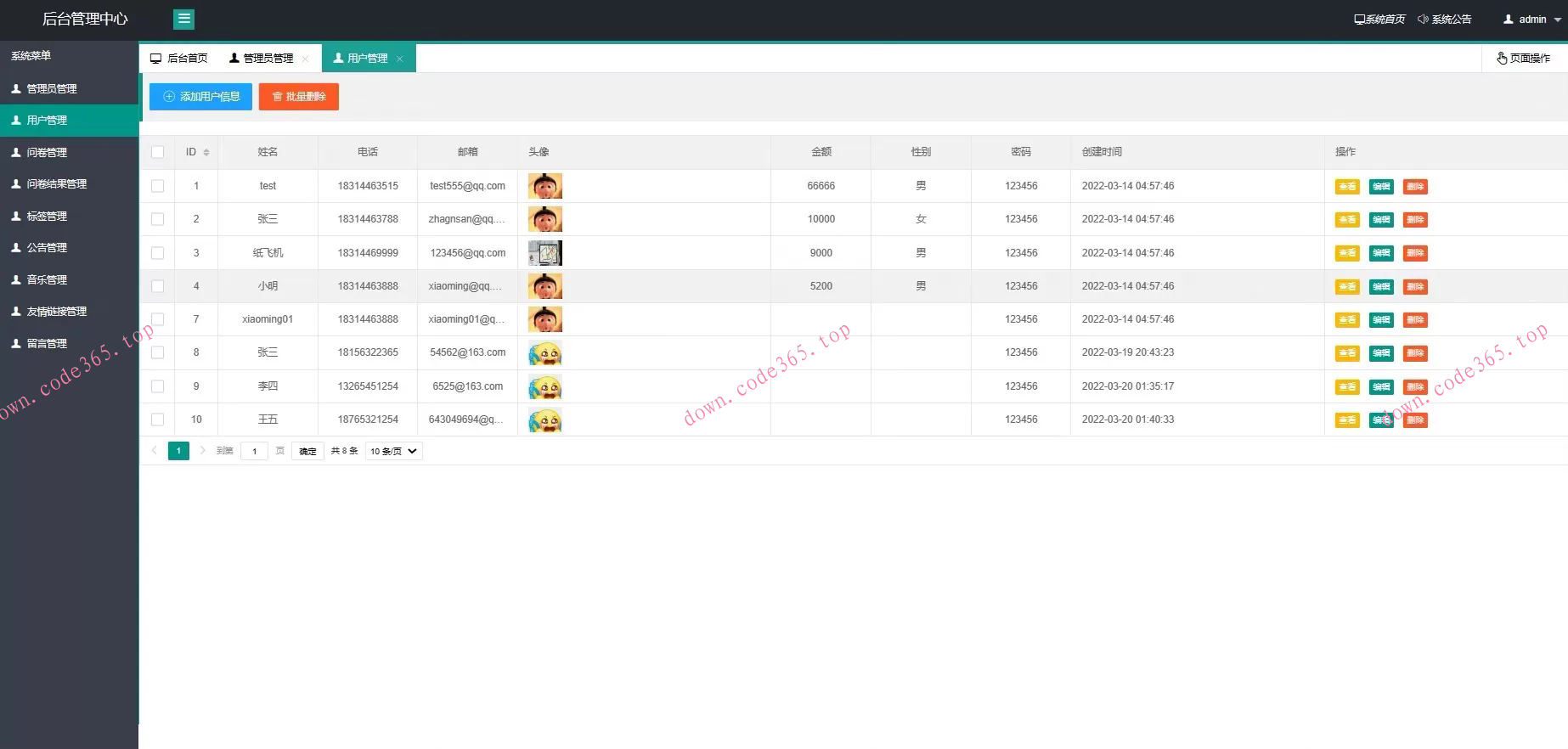Viewport: 1568px width, 749px height.
Task: Tick the select-all checkbox in the table header
Action: [x=158, y=152]
